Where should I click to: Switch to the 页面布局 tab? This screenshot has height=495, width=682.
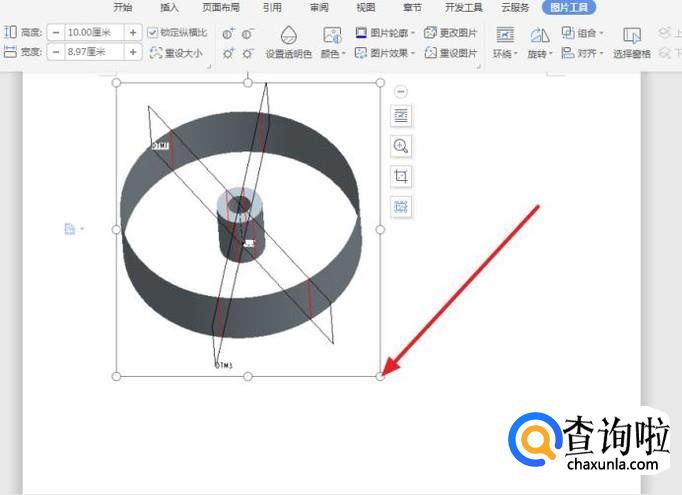point(221,7)
